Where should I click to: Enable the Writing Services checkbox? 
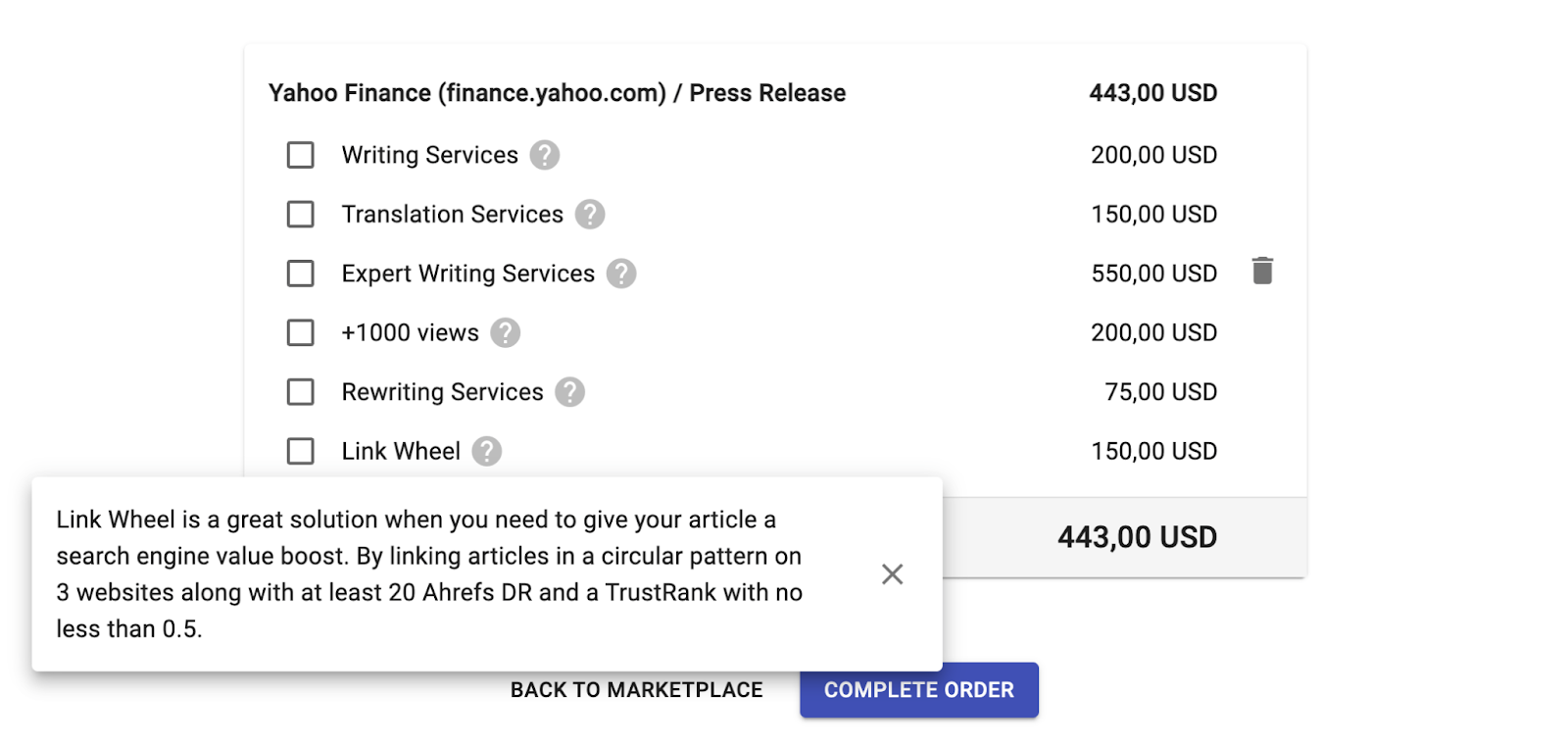[301, 155]
